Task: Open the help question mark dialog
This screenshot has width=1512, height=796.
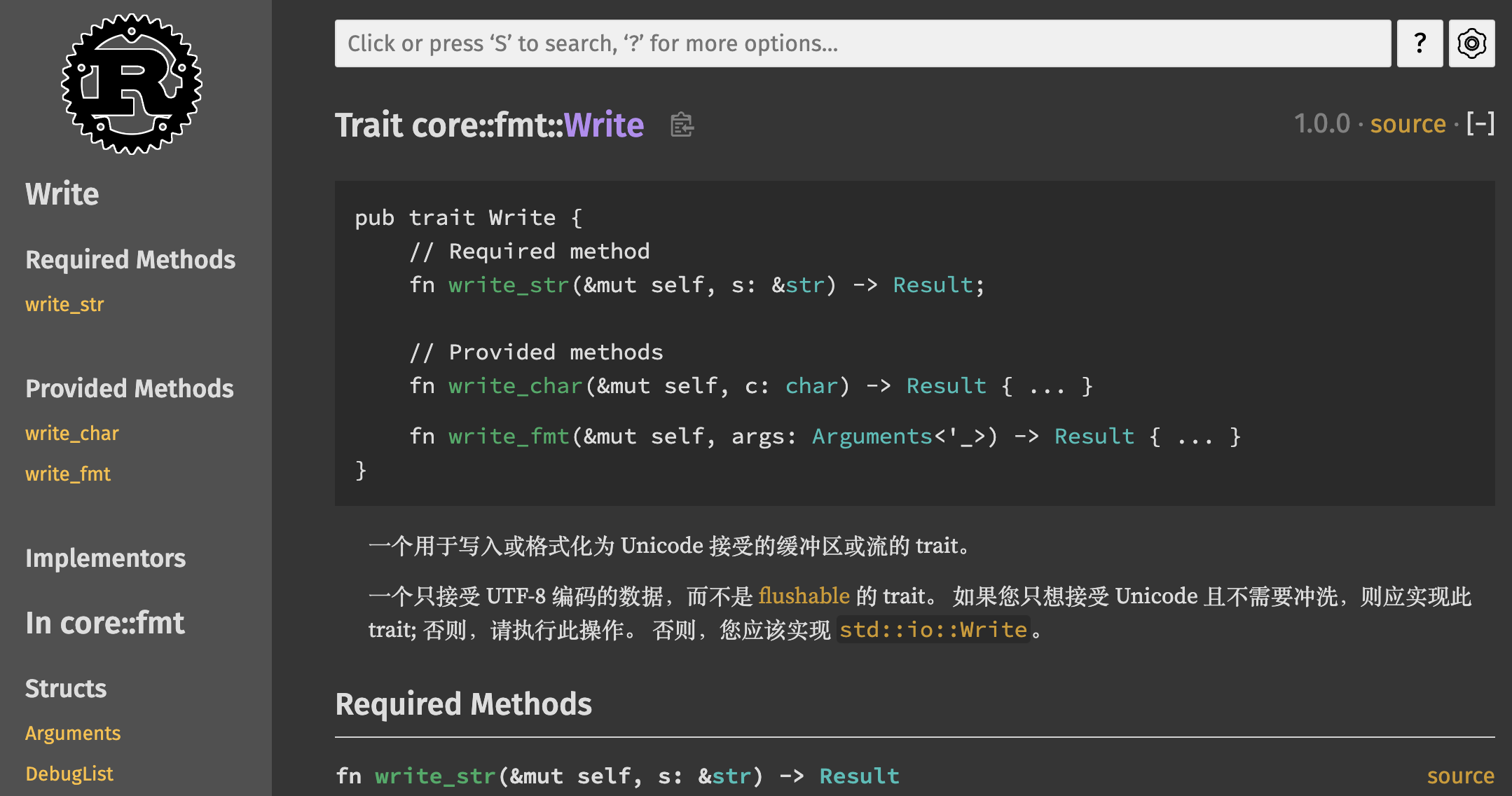Action: coord(1420,43)
